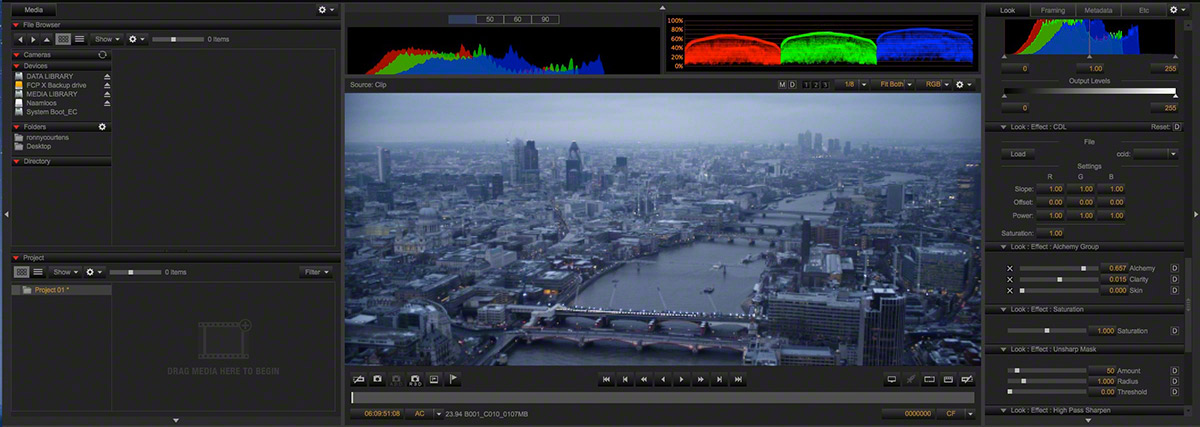Viewport: 1200px width, 427px height.
Task: Collapse the Project panel
Action: click(16, 258)
